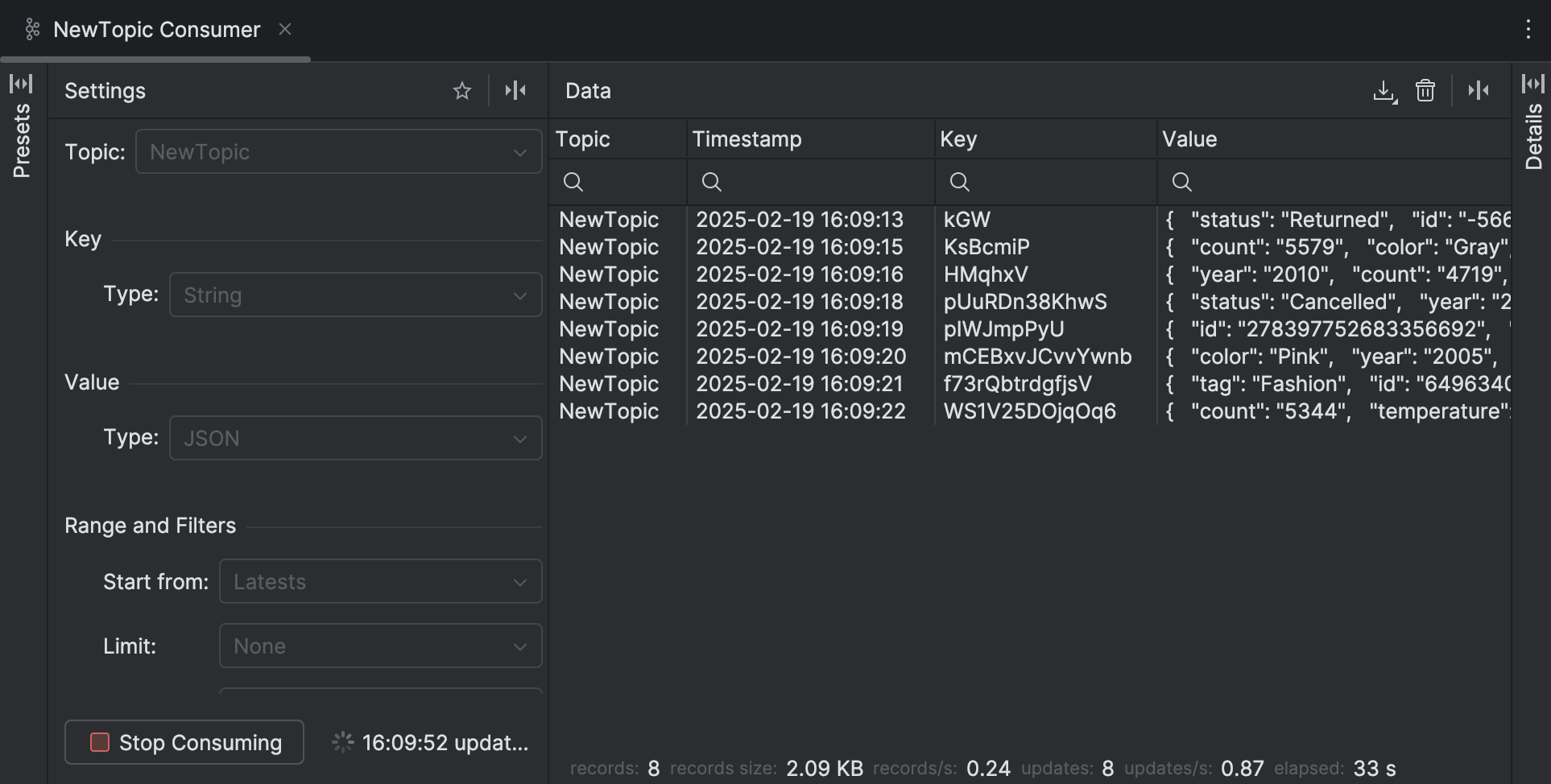This screenshot has width=1551, height=784.
Task: Click the split layout icon in Data panel
Action: (x=1479, y=90)
